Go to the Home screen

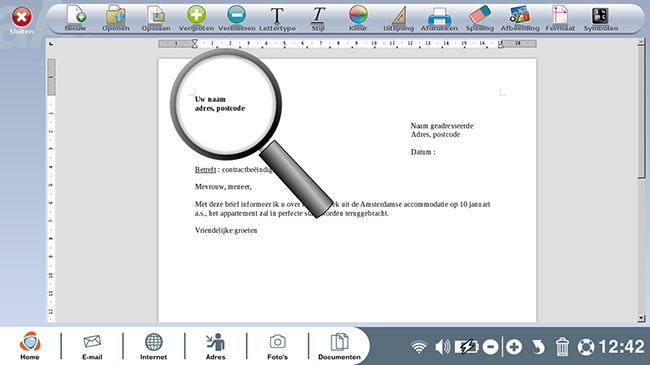[x=30, y=346]
